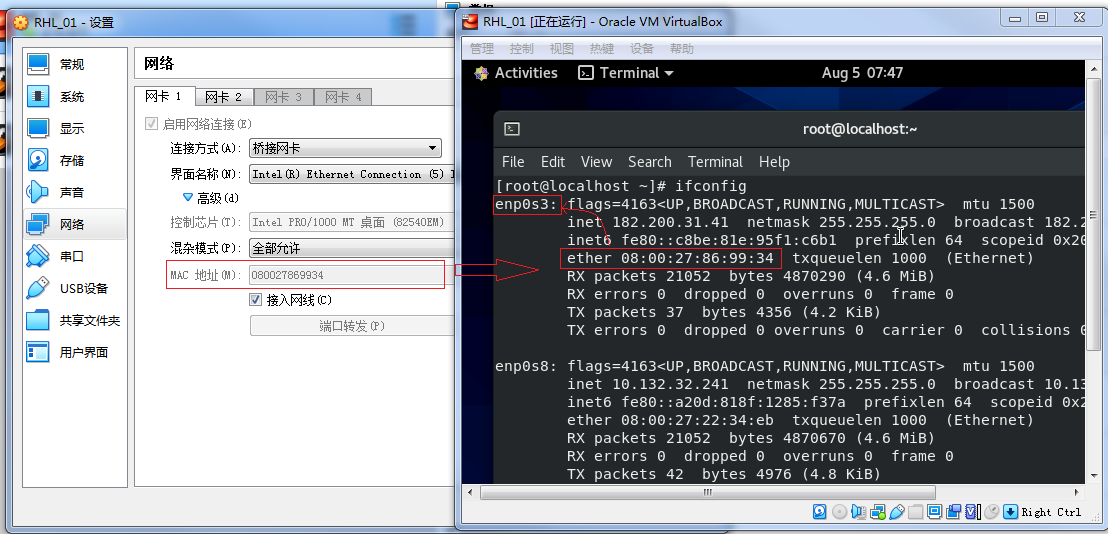Open the terminal File menu
Image resolution: width=1108 pixels, height=534 pixels.
(x=513, y=162)
